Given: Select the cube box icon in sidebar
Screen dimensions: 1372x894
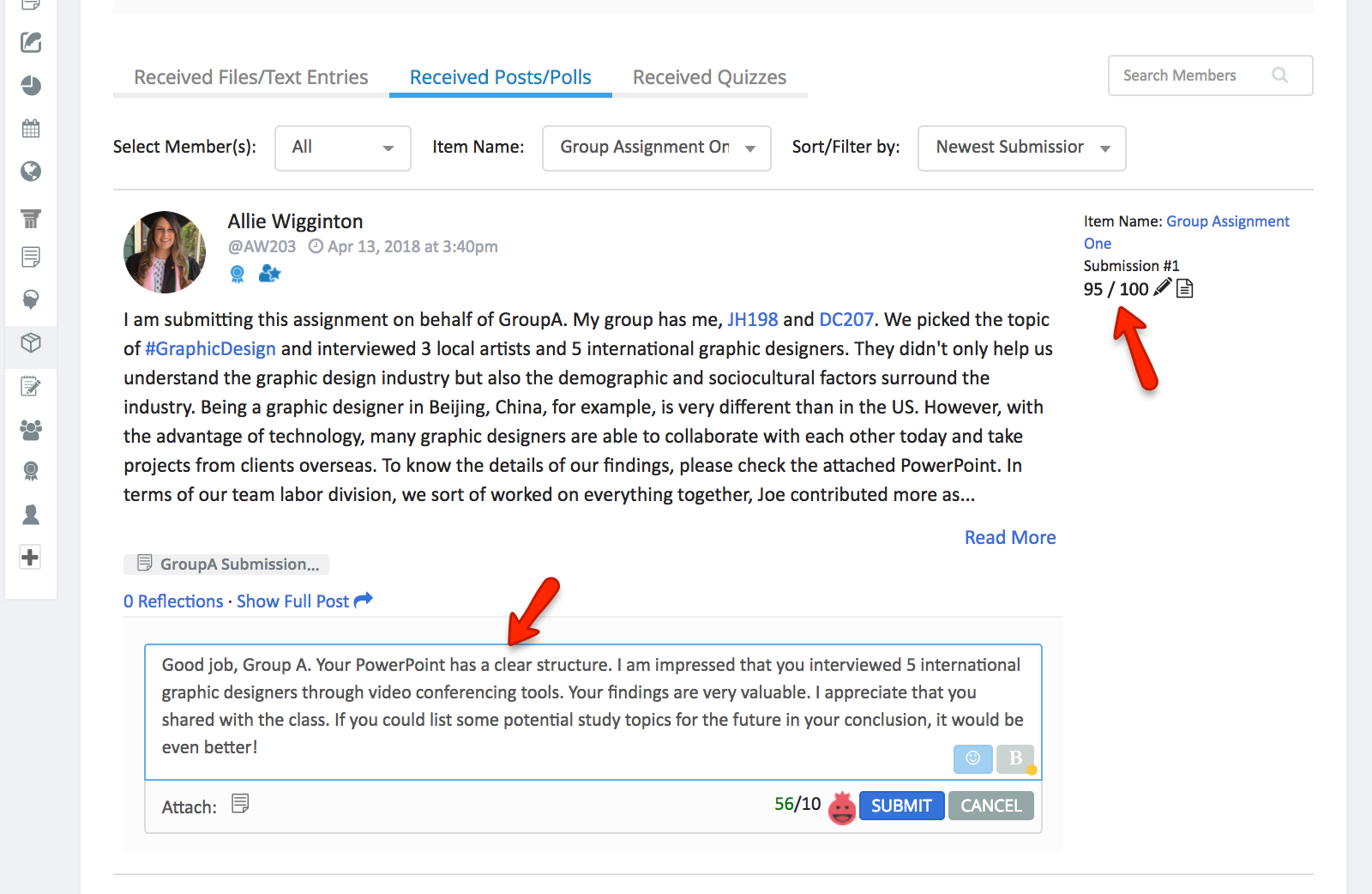Looking at the screenshot, I should (31, 343).
